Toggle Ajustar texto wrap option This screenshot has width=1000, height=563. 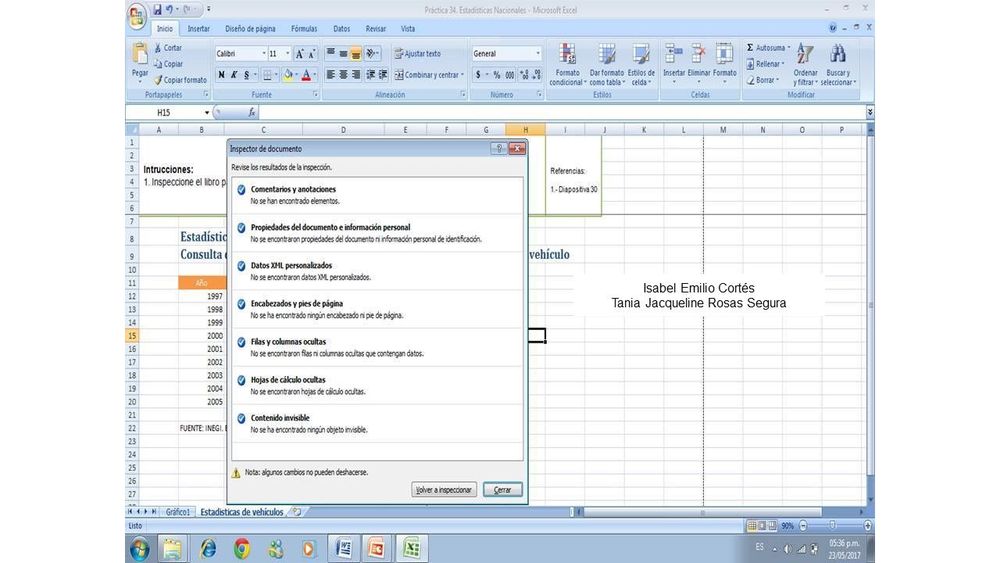pos(417,54)
